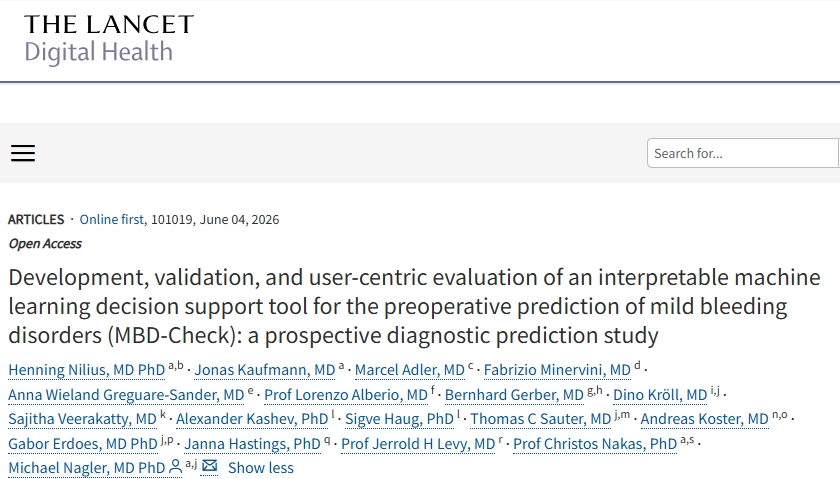840x479 pixels.
Task: Open author Thomas C Sauter, MD
Action: pos(541,419)
